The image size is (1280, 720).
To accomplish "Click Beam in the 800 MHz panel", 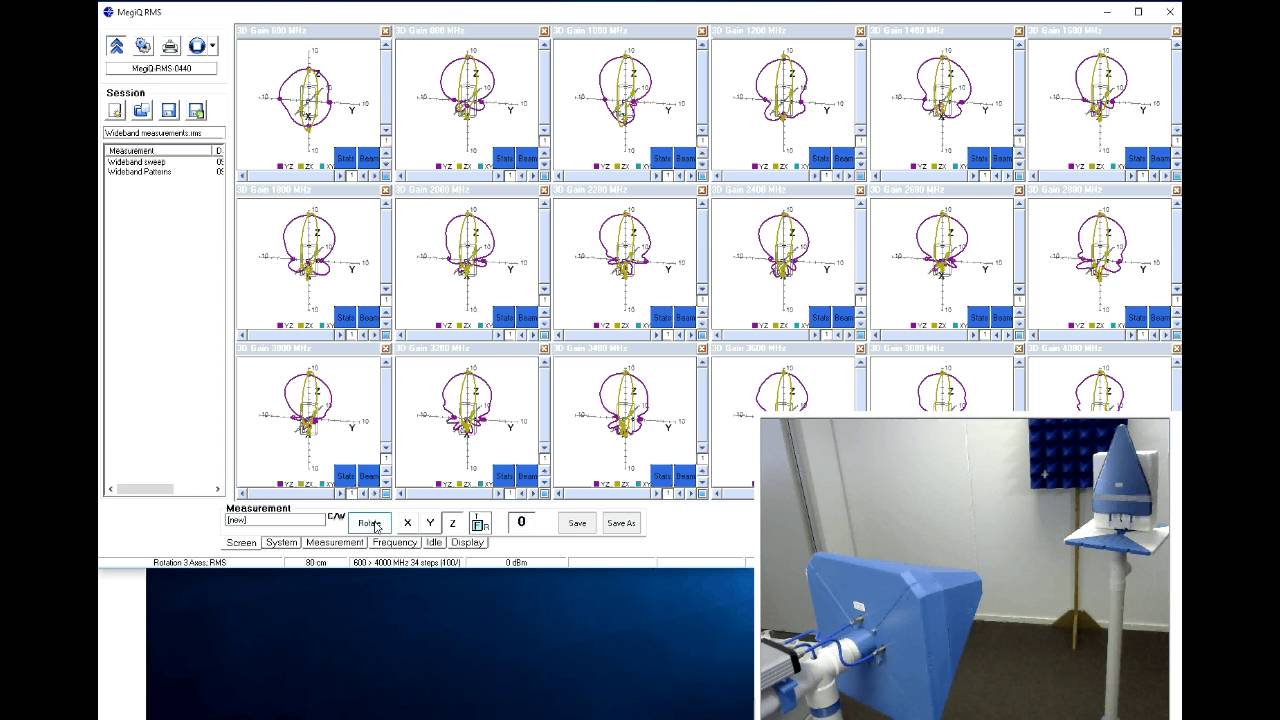I will [527, 158].
